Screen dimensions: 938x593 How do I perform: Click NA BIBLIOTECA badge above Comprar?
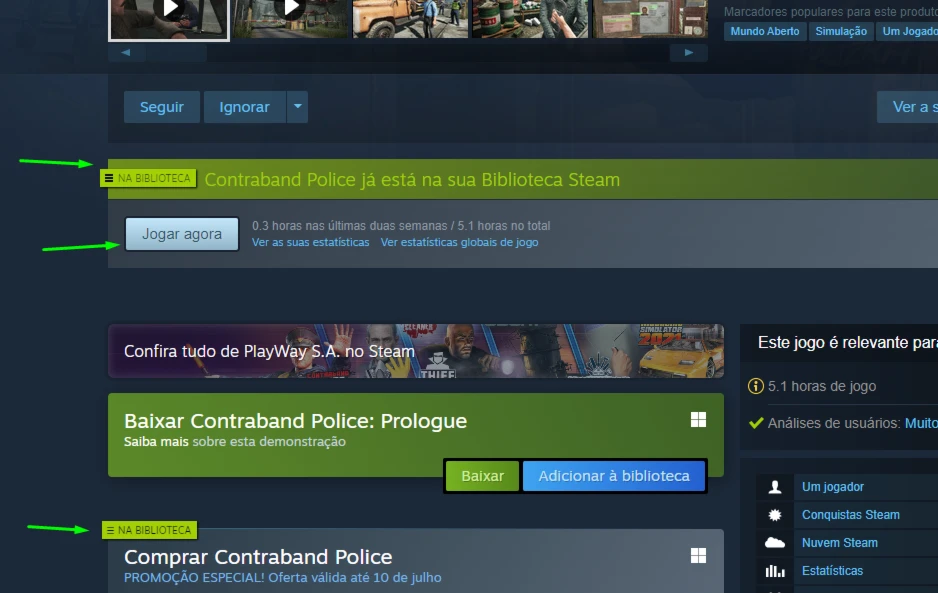[x=149, y=530]
